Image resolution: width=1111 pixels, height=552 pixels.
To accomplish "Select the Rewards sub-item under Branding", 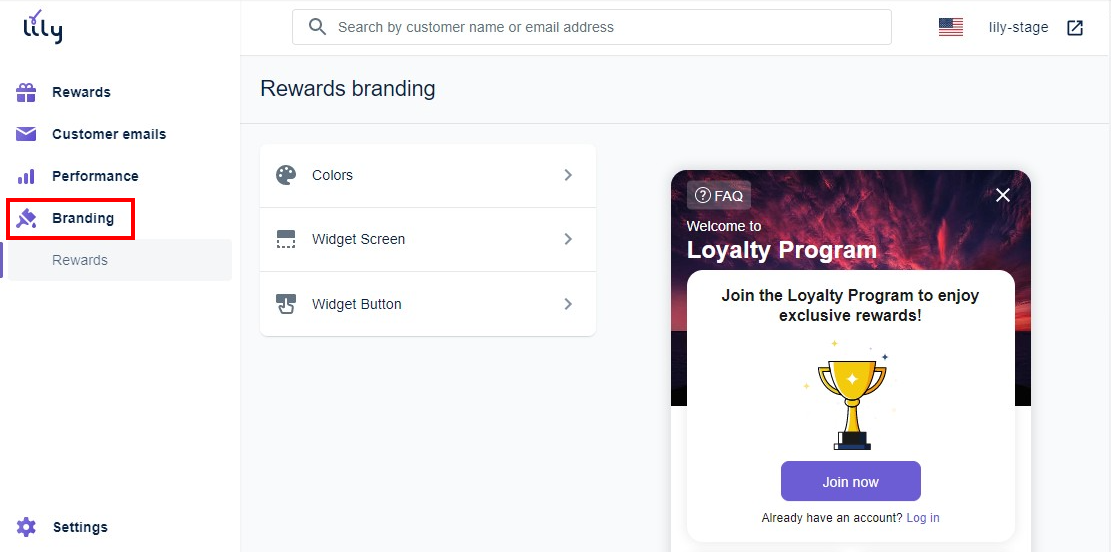I will (80, 260).
